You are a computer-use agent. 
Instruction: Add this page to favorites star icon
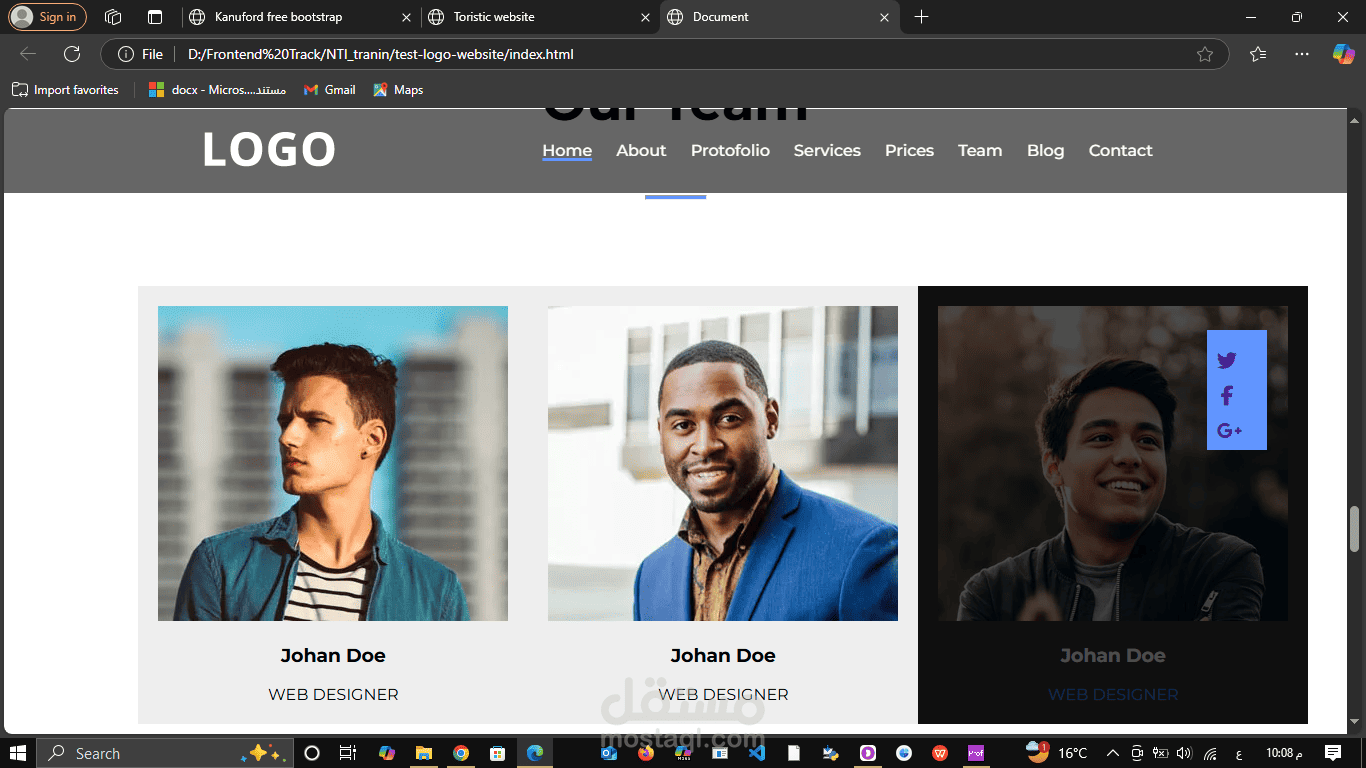[x=1205, y=54]
